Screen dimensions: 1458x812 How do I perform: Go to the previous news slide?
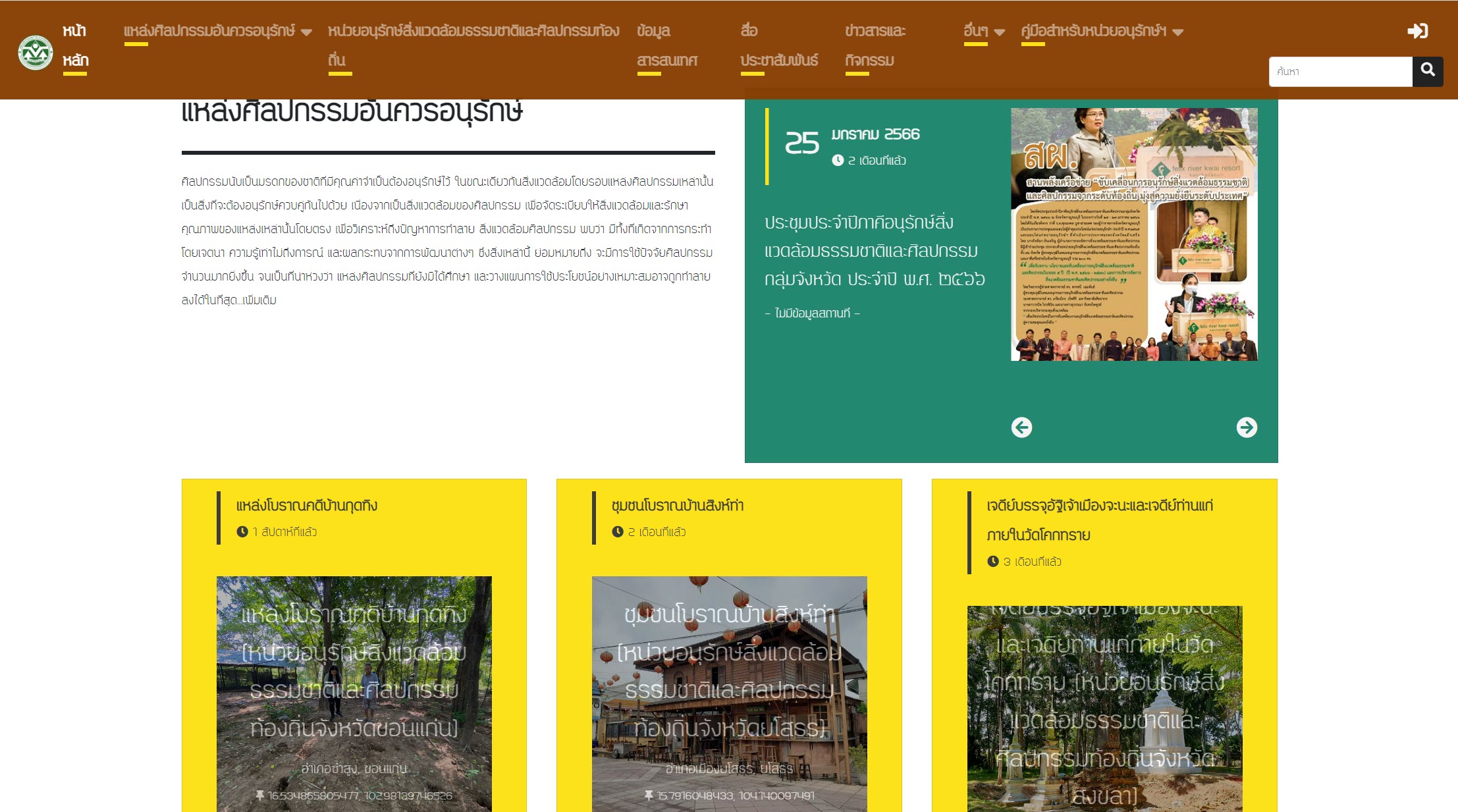coord(1021,427)
